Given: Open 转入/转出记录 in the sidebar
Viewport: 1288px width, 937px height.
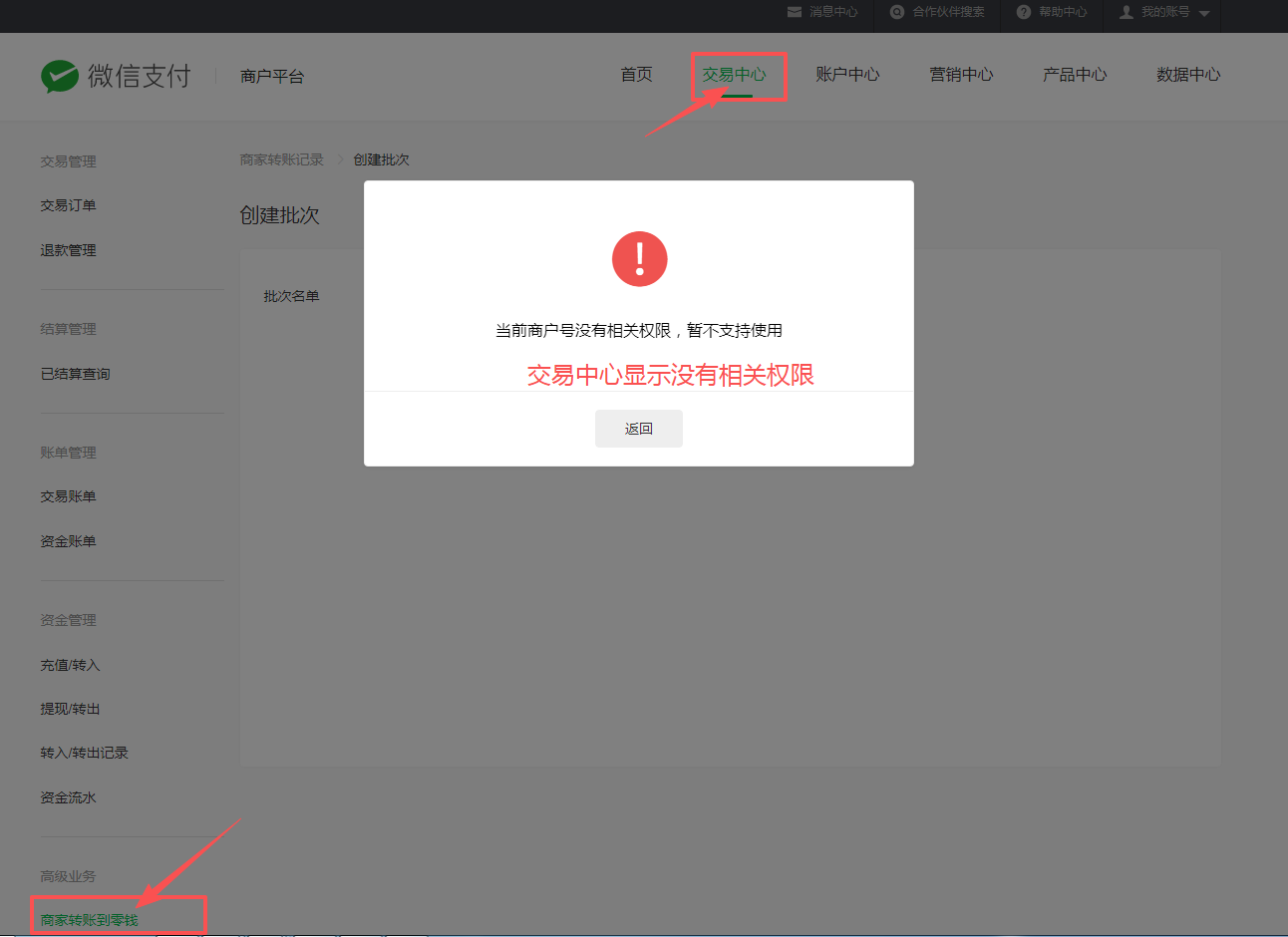Looking at the screenshot, I should [84, 753].
